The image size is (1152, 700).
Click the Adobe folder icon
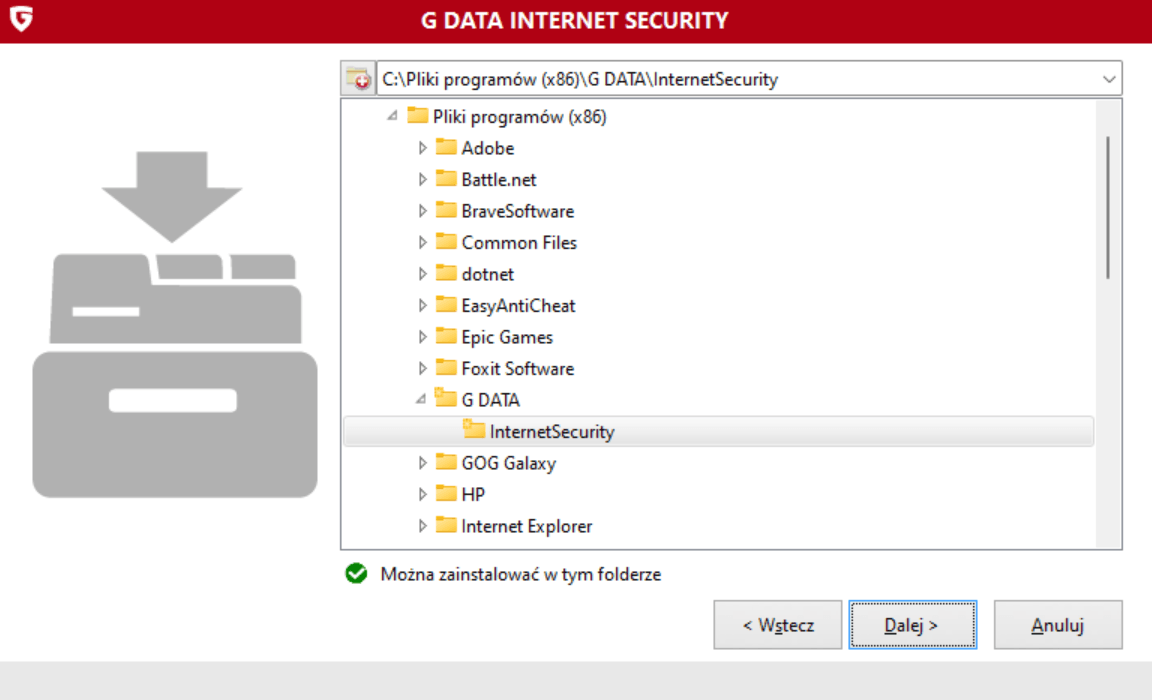point(446,148)
